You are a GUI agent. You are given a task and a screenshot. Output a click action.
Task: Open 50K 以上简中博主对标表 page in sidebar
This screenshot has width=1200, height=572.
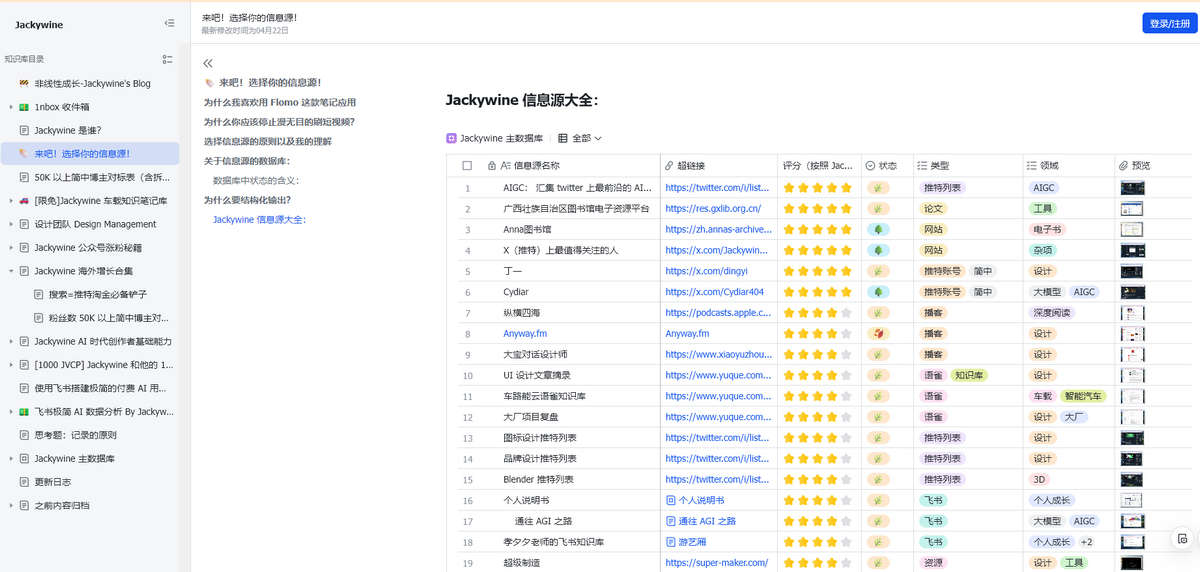[x=91, y=177]
